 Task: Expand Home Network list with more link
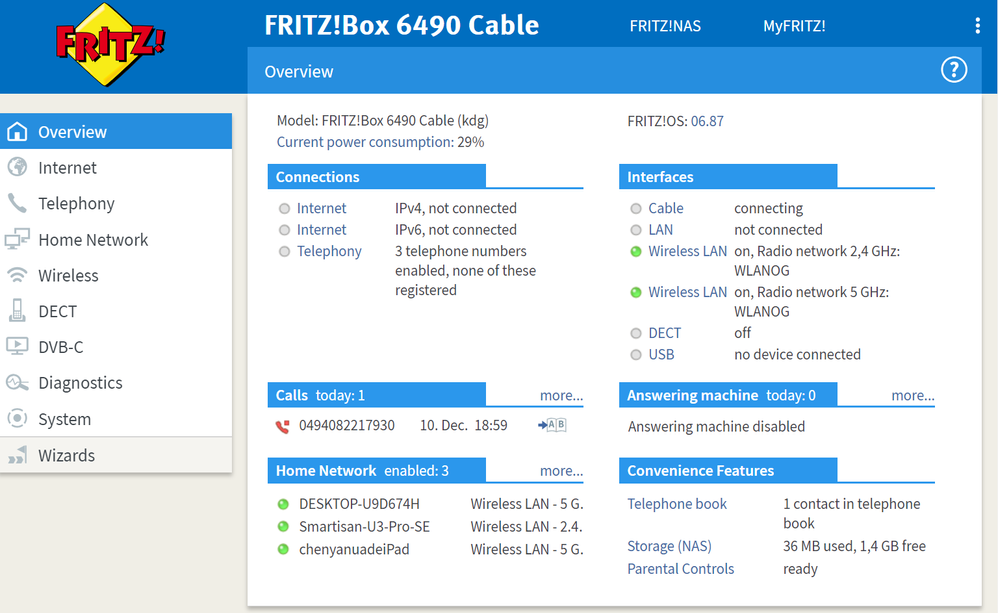tap(561, 471)
